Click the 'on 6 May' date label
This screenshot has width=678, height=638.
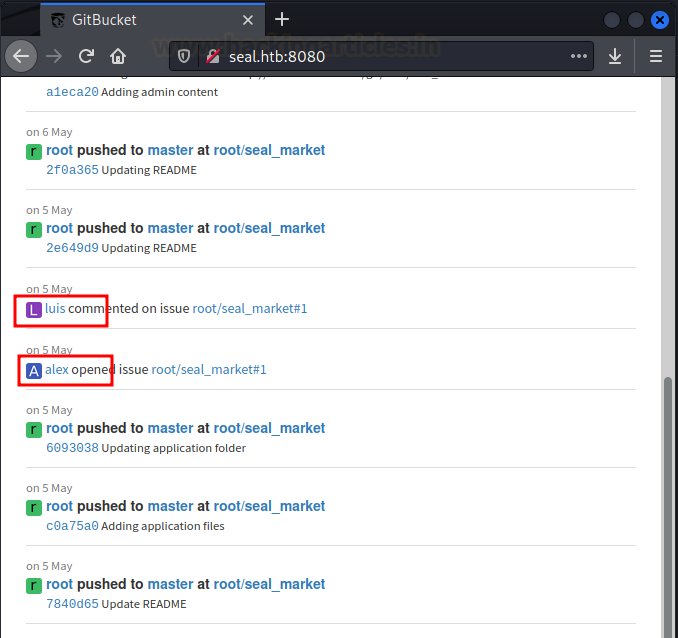coord(49,132)
